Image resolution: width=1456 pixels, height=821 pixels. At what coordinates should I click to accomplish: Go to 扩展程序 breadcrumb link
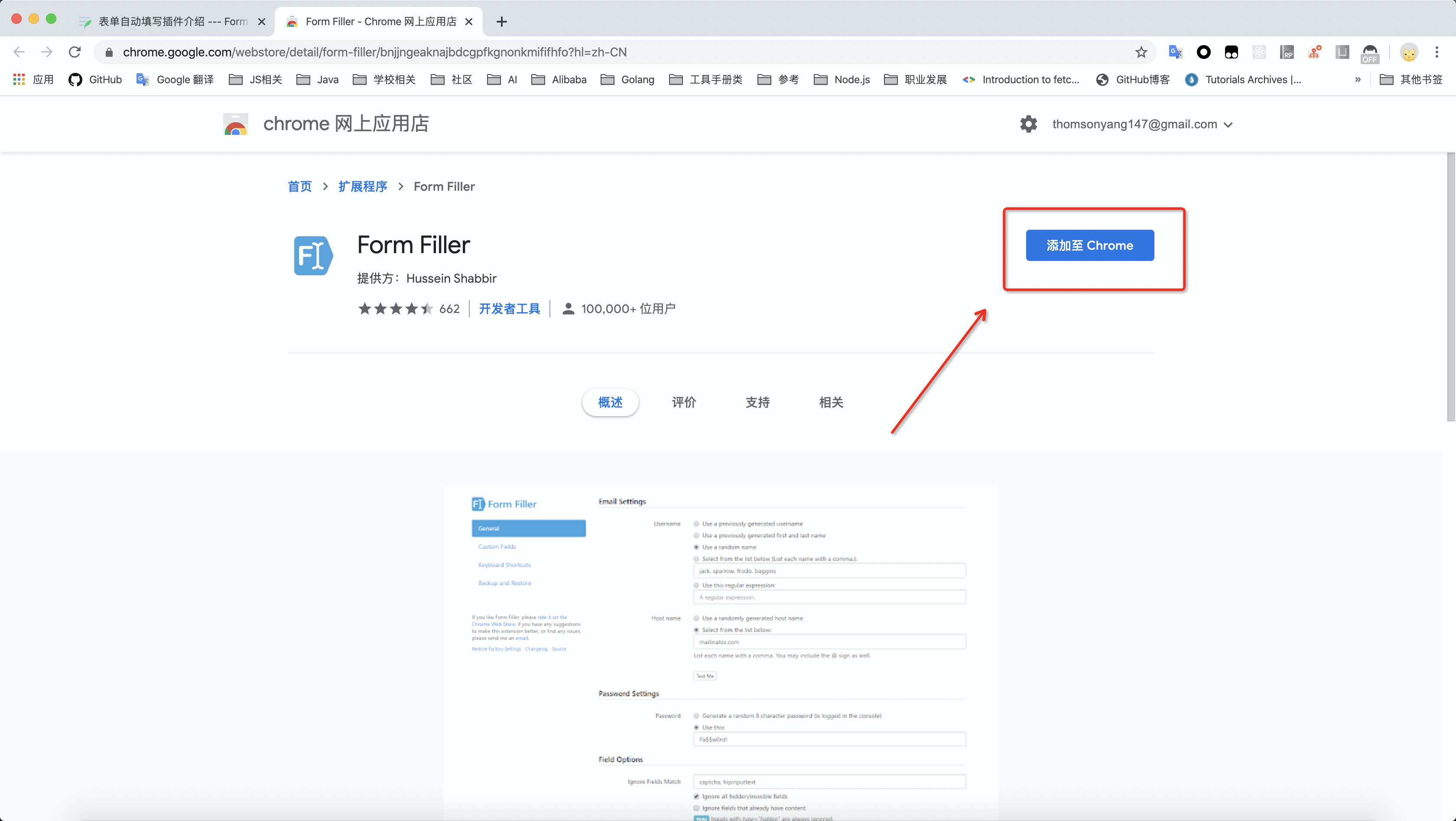click(362, 186)
